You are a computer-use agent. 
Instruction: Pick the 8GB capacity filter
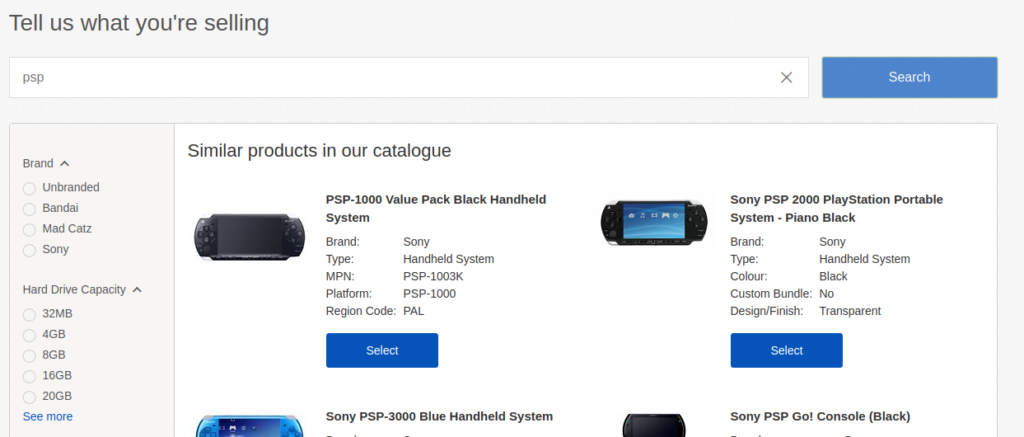tap(29, 356)
